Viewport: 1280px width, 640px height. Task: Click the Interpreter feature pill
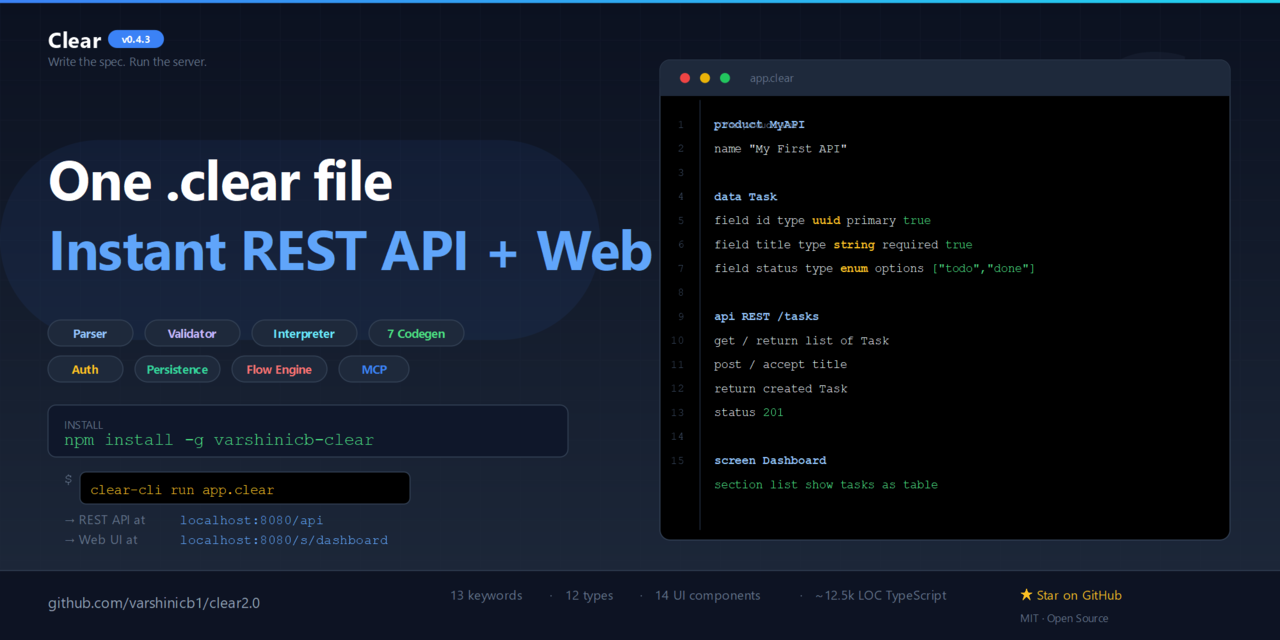point(304,333)
